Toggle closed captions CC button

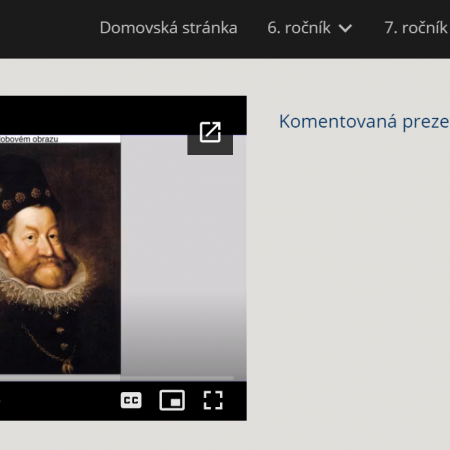131,400
